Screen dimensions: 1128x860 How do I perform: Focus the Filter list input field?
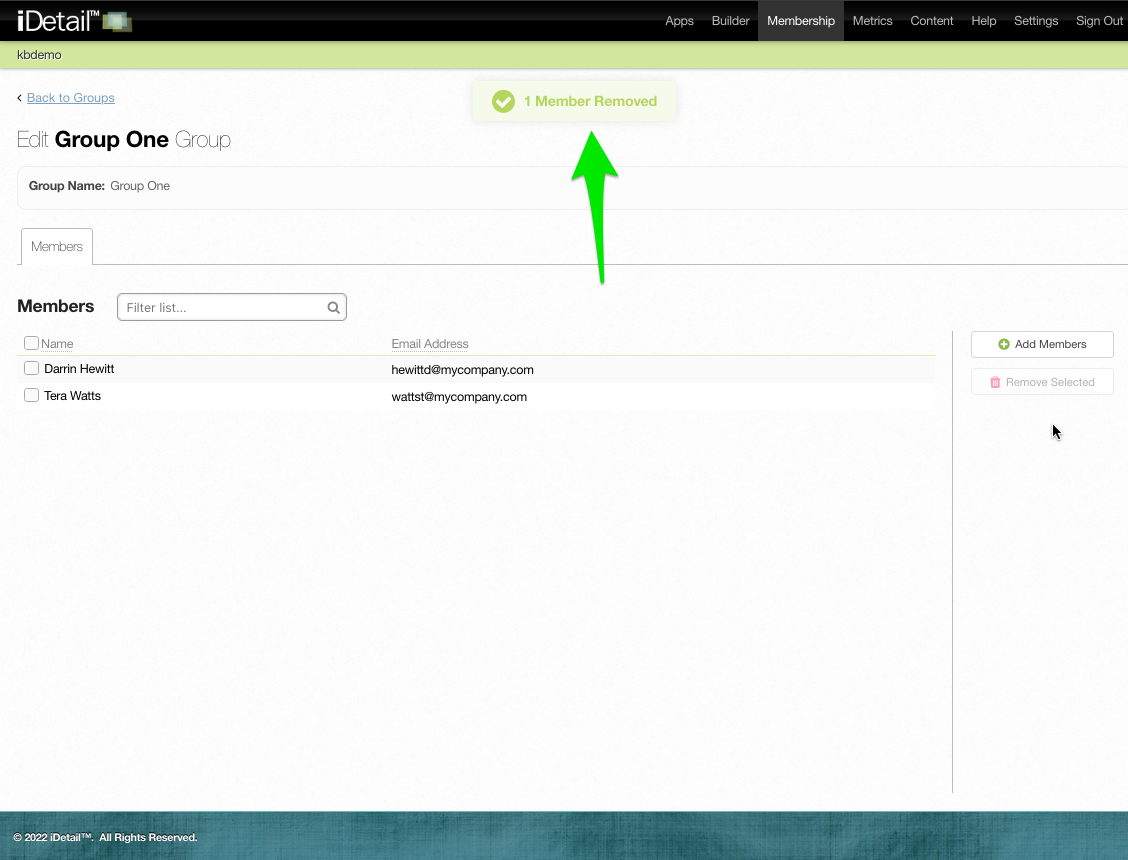(x=232, y=307)
